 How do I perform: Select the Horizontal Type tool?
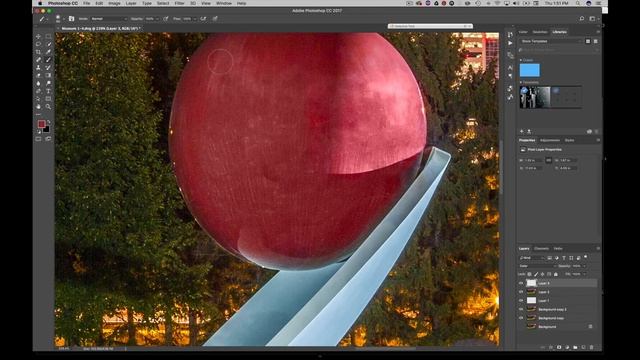tap(48, 91)
